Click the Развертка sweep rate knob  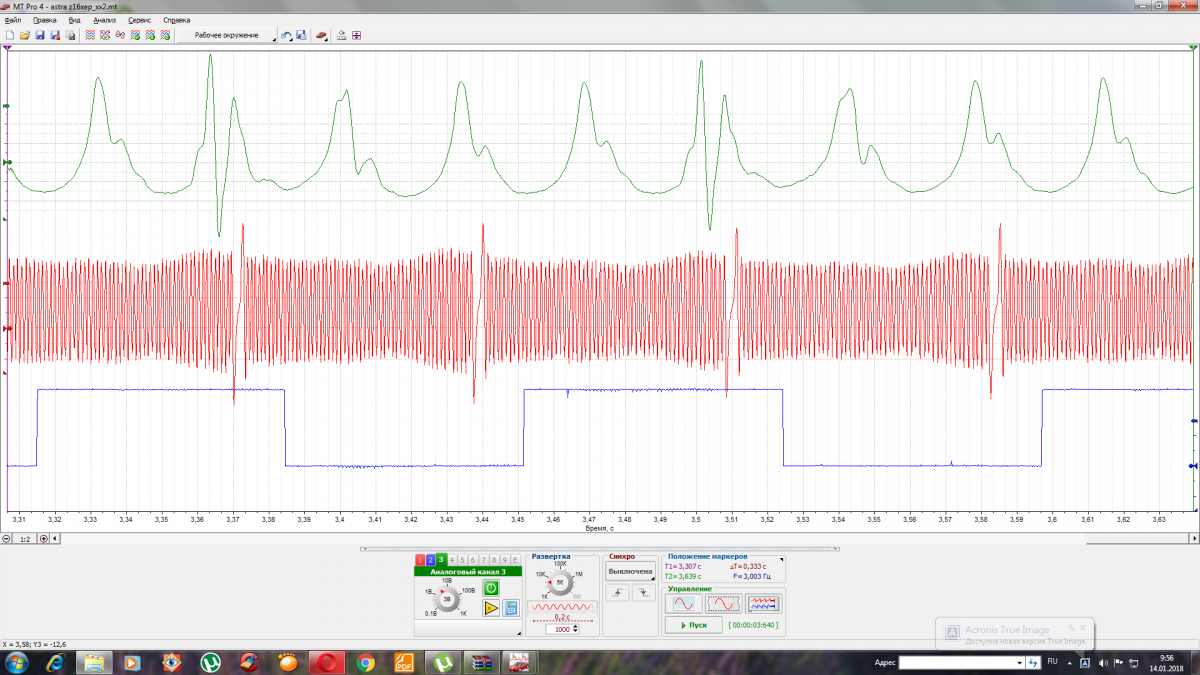560,581
